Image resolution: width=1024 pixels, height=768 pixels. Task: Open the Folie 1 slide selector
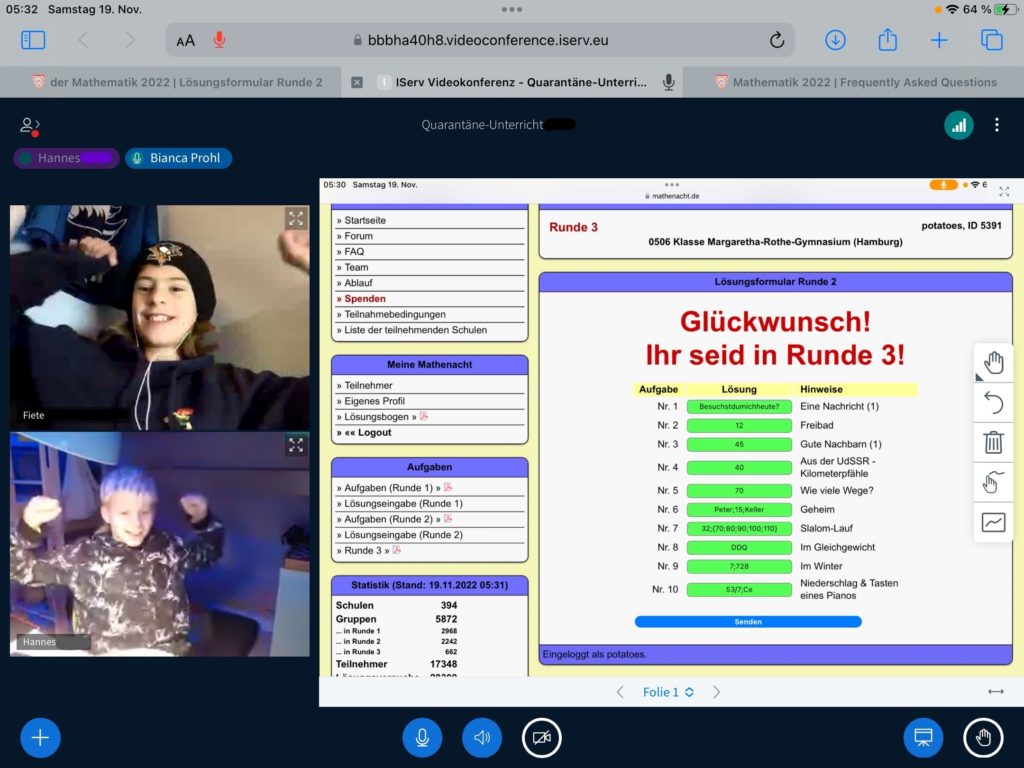click(668, 692)
